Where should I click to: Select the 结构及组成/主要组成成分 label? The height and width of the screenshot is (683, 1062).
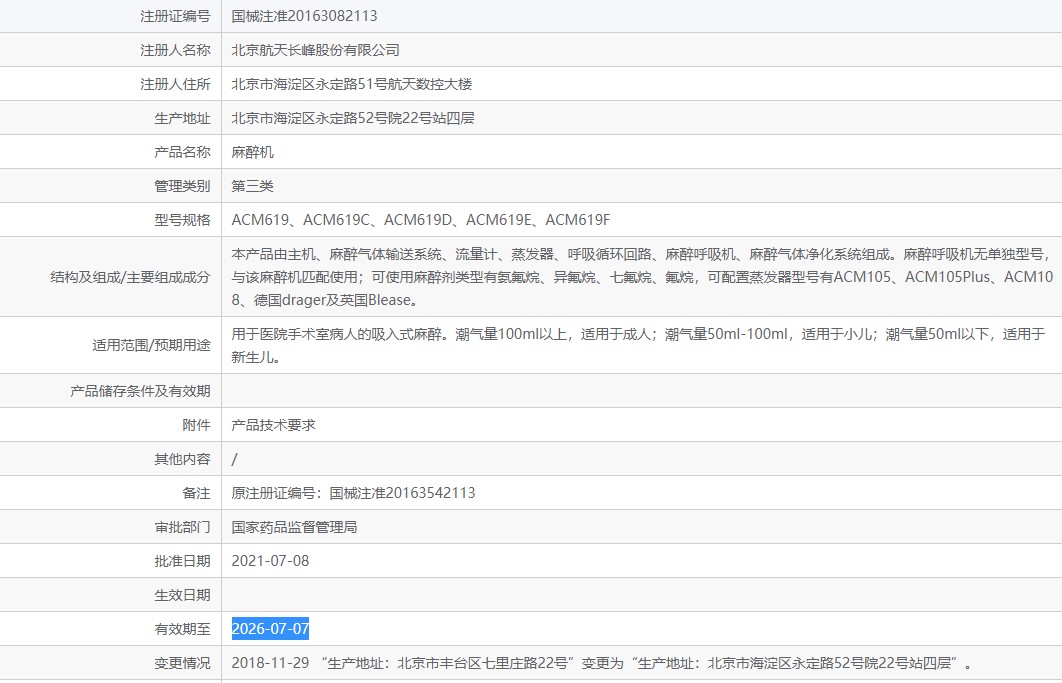click(x=130, y=277)
